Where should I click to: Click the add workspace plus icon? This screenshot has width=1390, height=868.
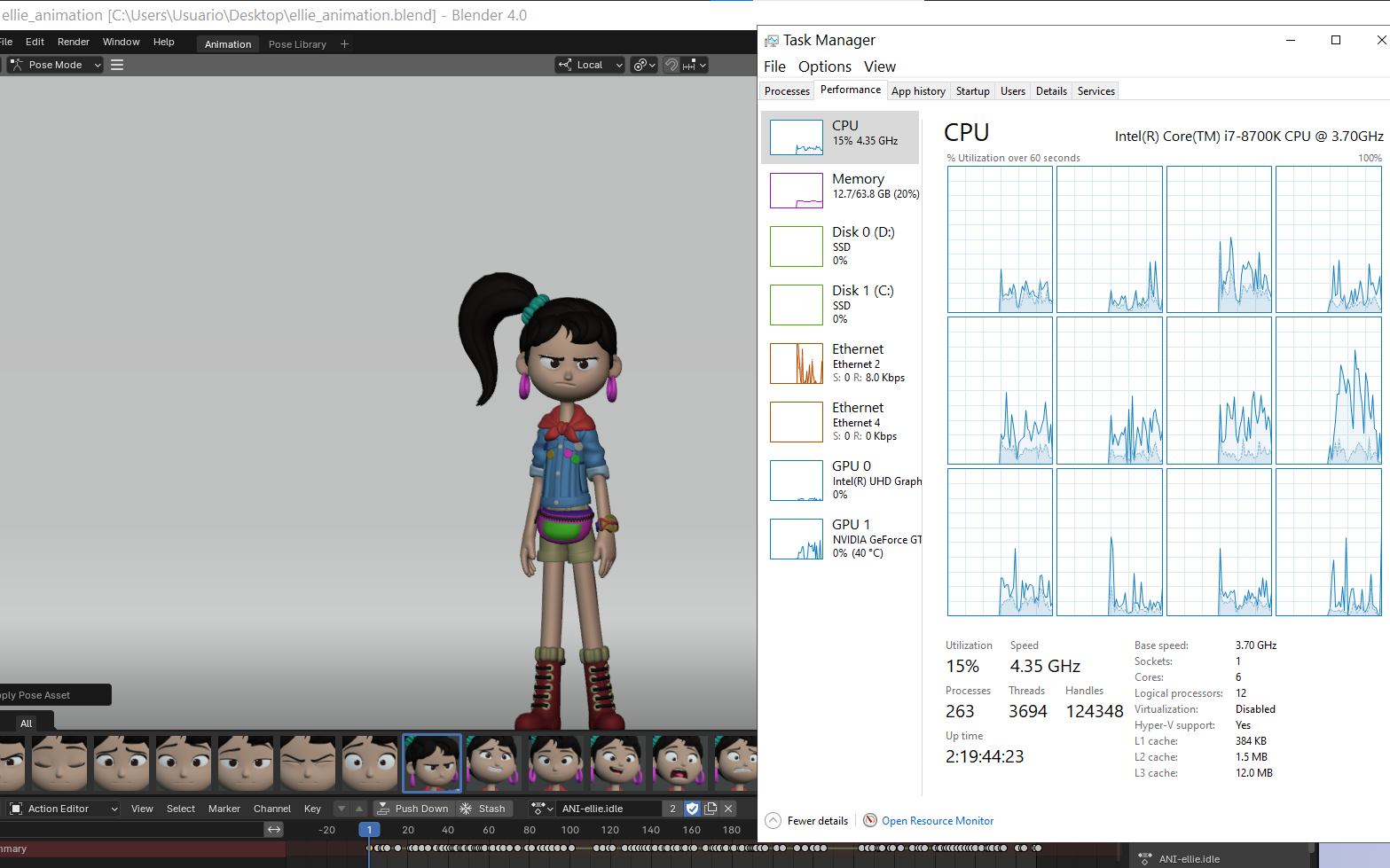coord(345,44)
